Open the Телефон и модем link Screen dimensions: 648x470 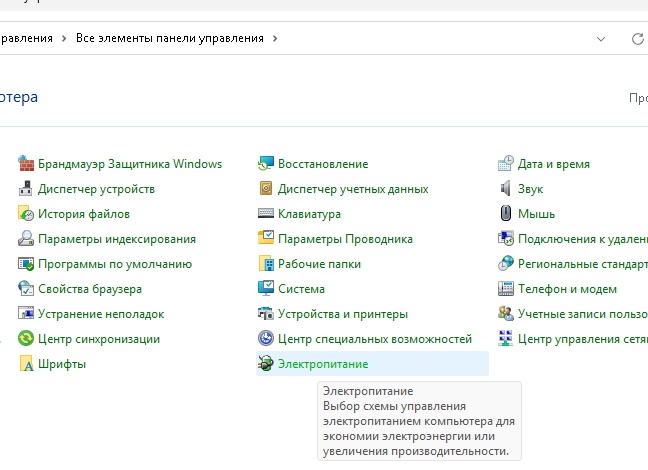tap(567, 289)
